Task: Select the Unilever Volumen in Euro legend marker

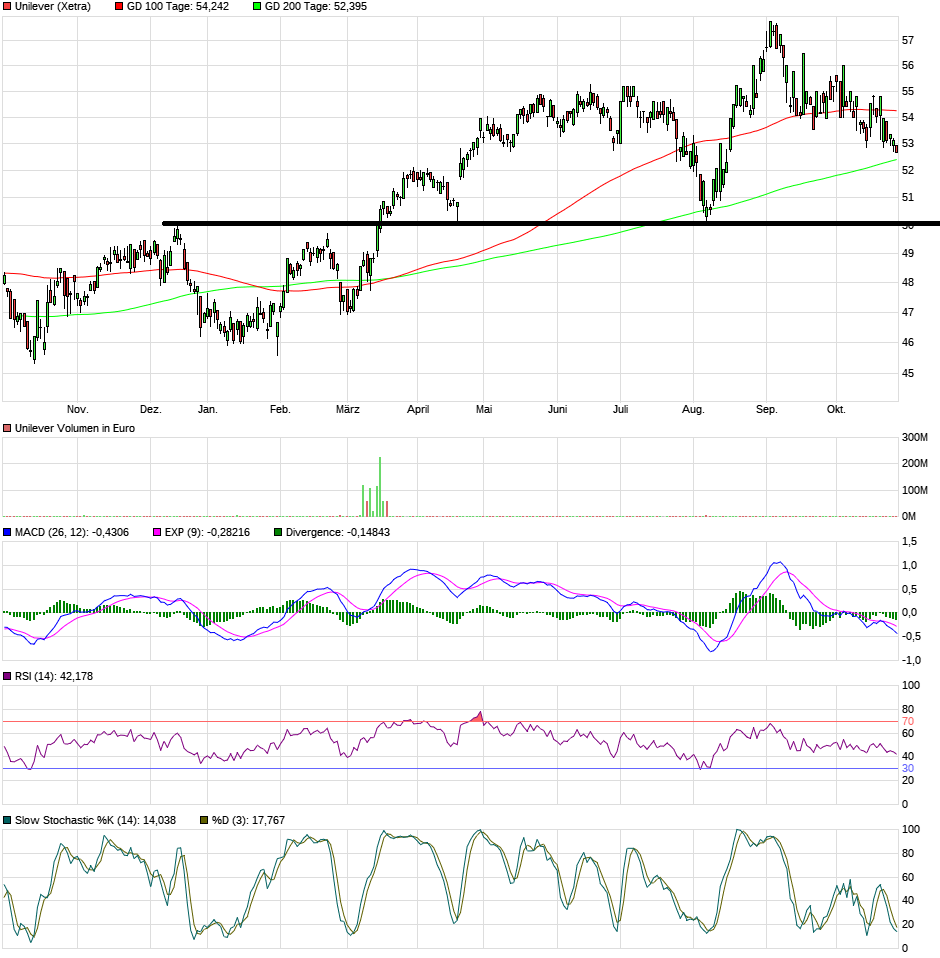Action: (7, 428)
